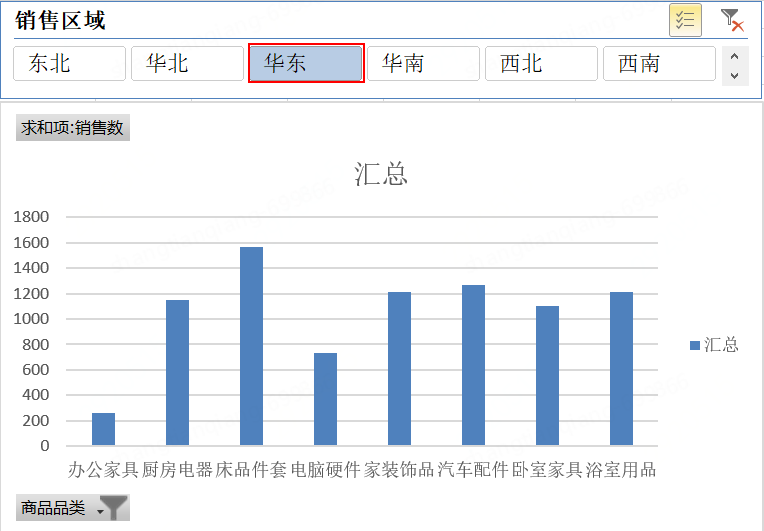The image size is (764, 531).
Task: Click the 汽车配件 category axis label
Action: [x=473, y=470]
